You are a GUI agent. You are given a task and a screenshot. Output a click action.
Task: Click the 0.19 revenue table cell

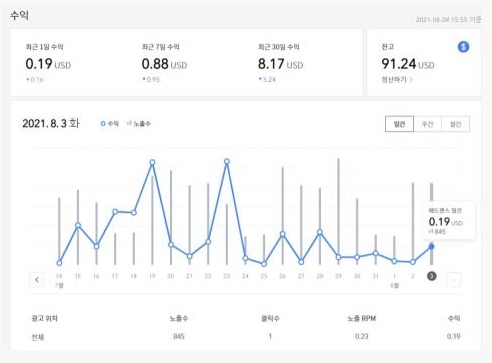click(454, 336)
